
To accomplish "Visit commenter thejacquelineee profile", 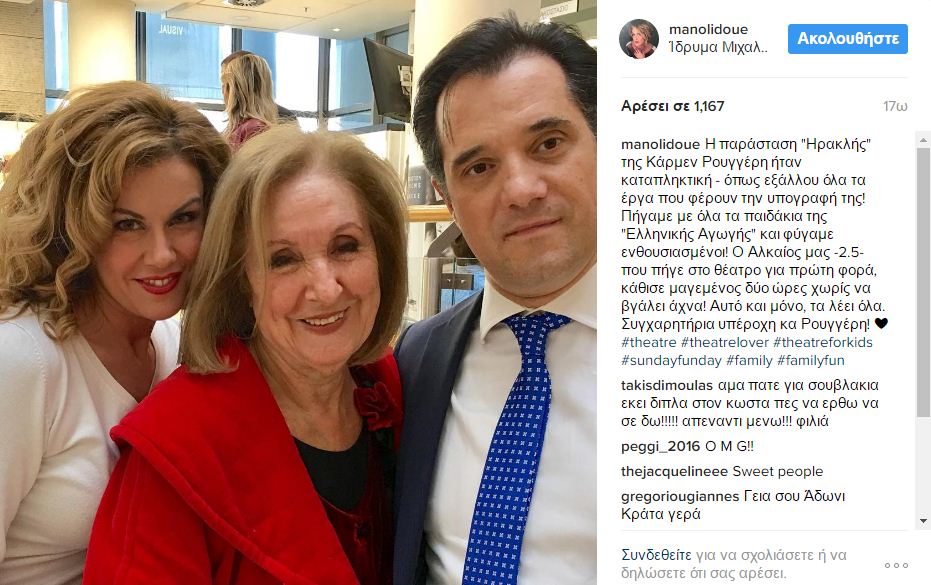I will (674, 472).
